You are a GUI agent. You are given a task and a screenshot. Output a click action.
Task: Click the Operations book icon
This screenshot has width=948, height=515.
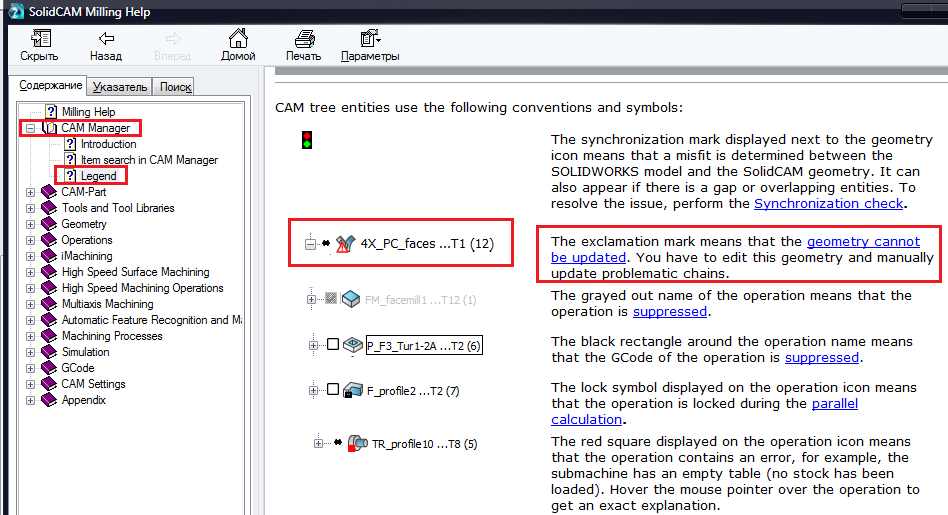49,240
